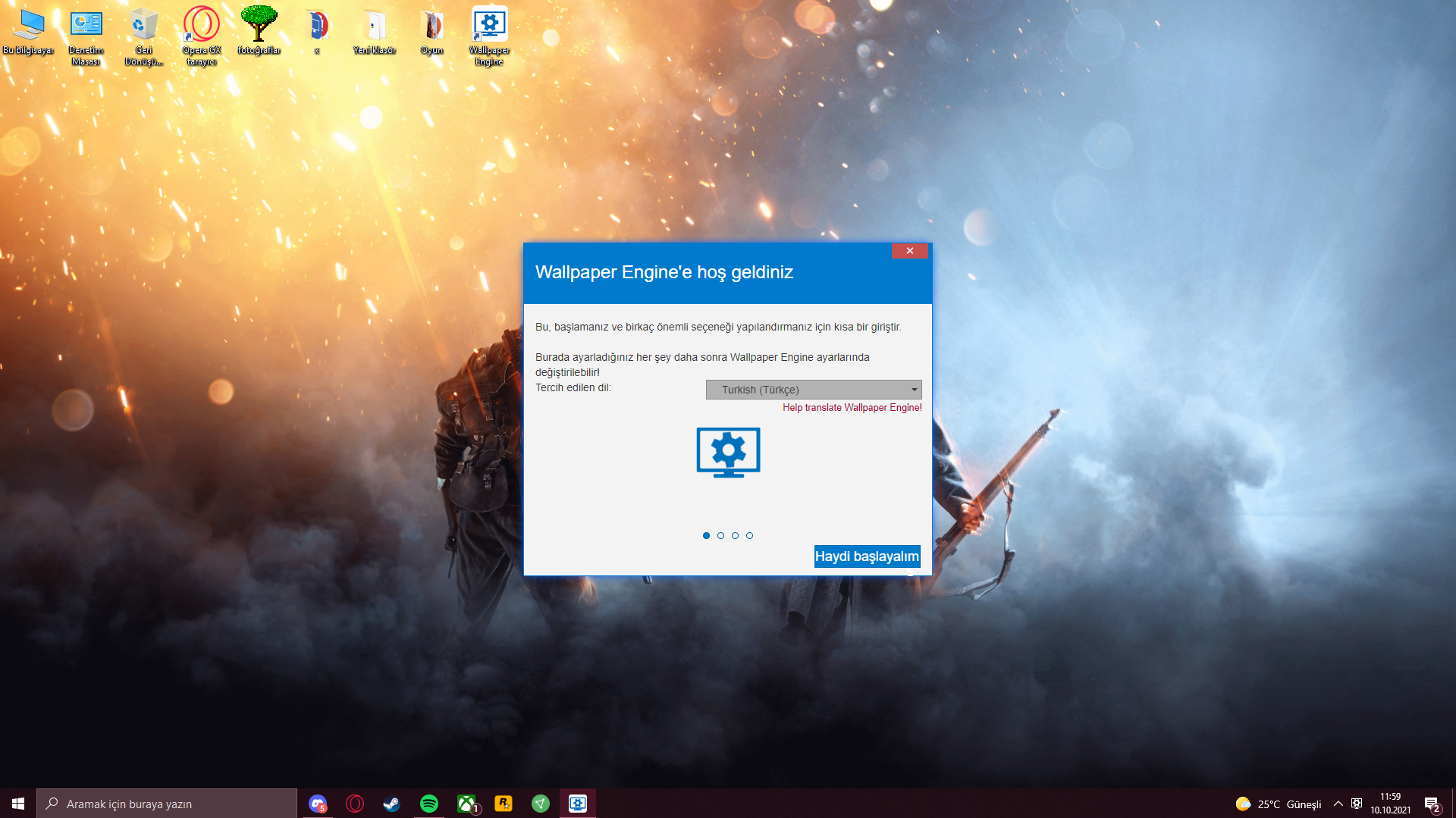The width and height of the screenshot is (1456, 818).
Task: Open the Geri Dönüşüm recycle bin icon
Action: pyautogui.click(x=143, y=36)
